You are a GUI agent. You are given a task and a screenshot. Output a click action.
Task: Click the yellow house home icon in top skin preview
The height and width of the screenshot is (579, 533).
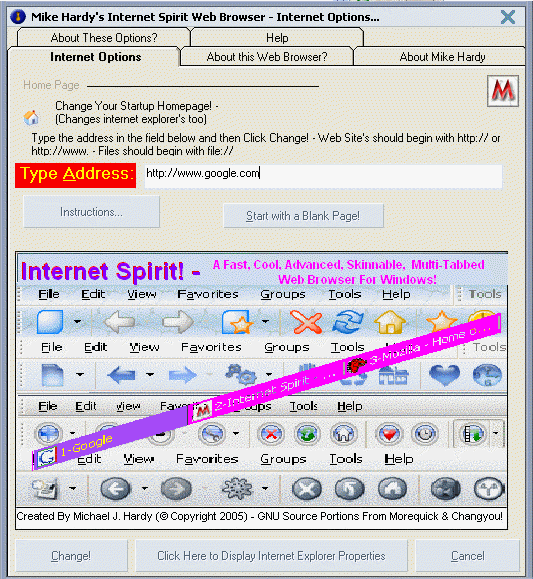[390, 322]
